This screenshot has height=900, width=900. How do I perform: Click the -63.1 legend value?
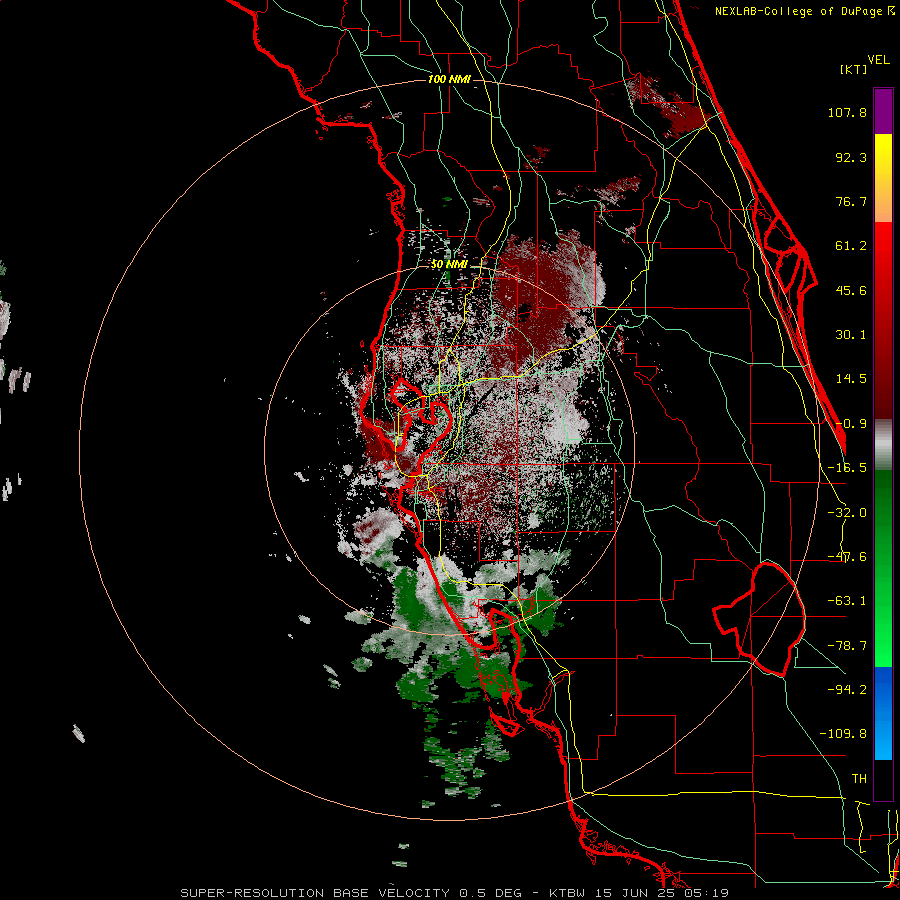click(847, 601)
